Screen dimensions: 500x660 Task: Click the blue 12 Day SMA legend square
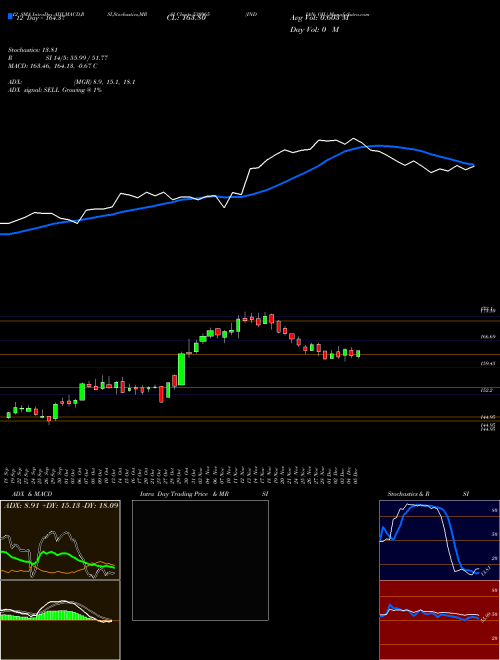click(x=10, y=17)
